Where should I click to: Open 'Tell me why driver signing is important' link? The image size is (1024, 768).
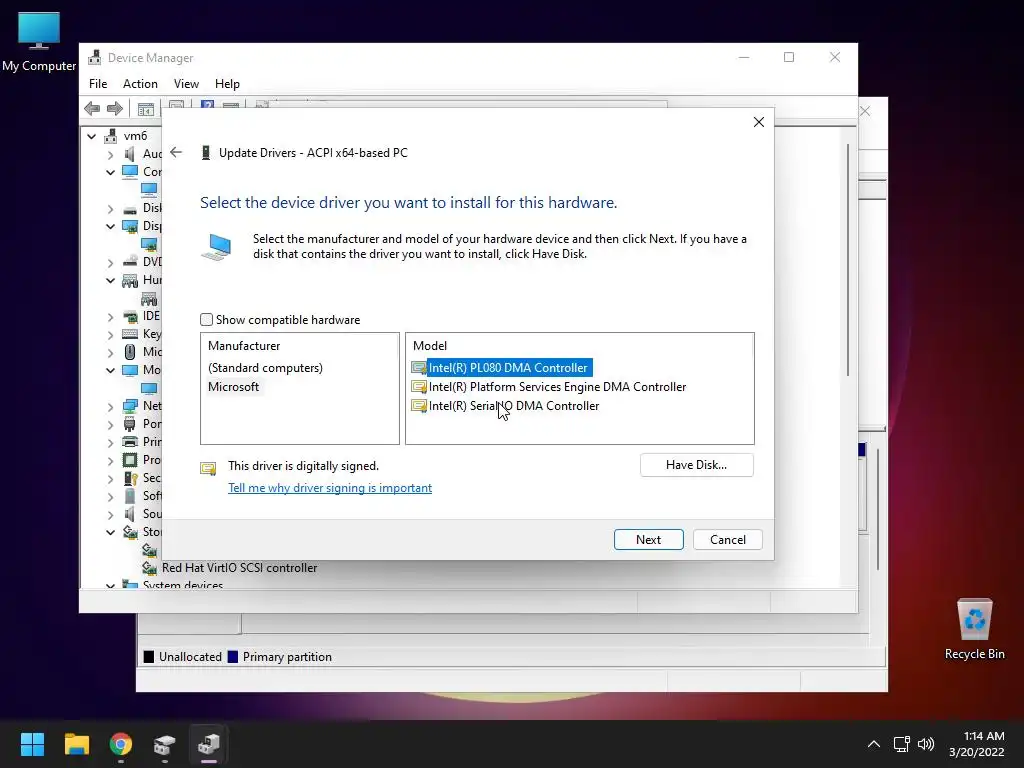pyautogui.click(x=330, y=488)
